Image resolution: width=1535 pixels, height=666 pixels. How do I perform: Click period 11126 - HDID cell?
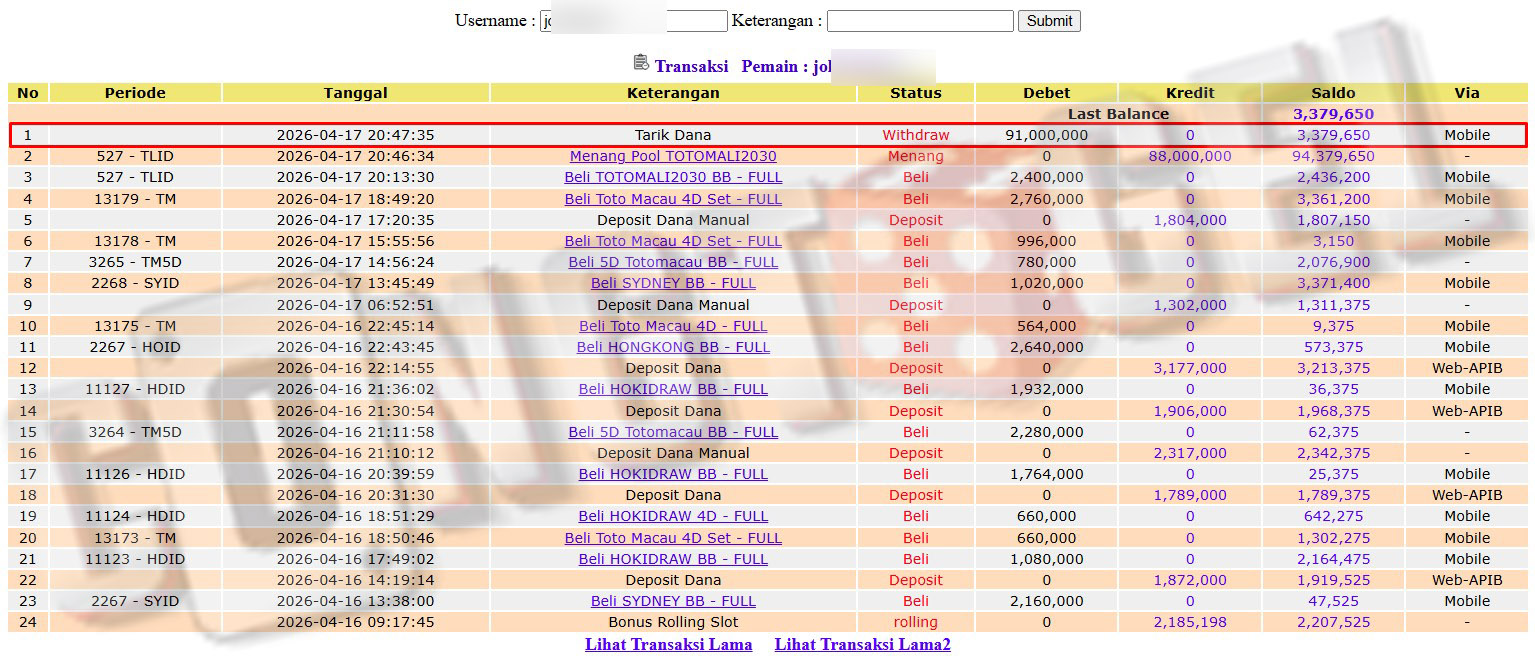pos(135,474)
